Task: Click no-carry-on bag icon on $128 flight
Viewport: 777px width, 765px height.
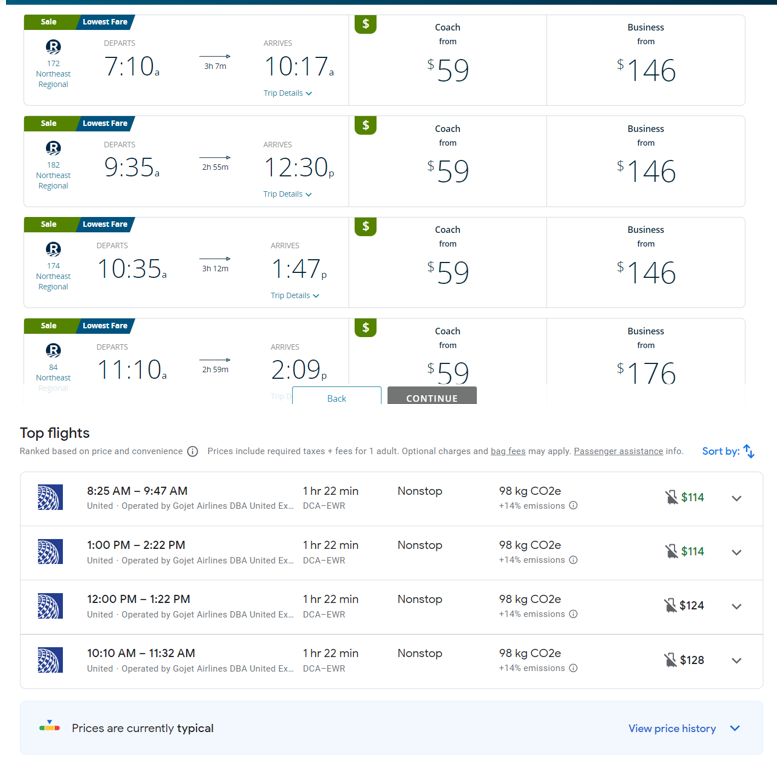Action: 671,659
